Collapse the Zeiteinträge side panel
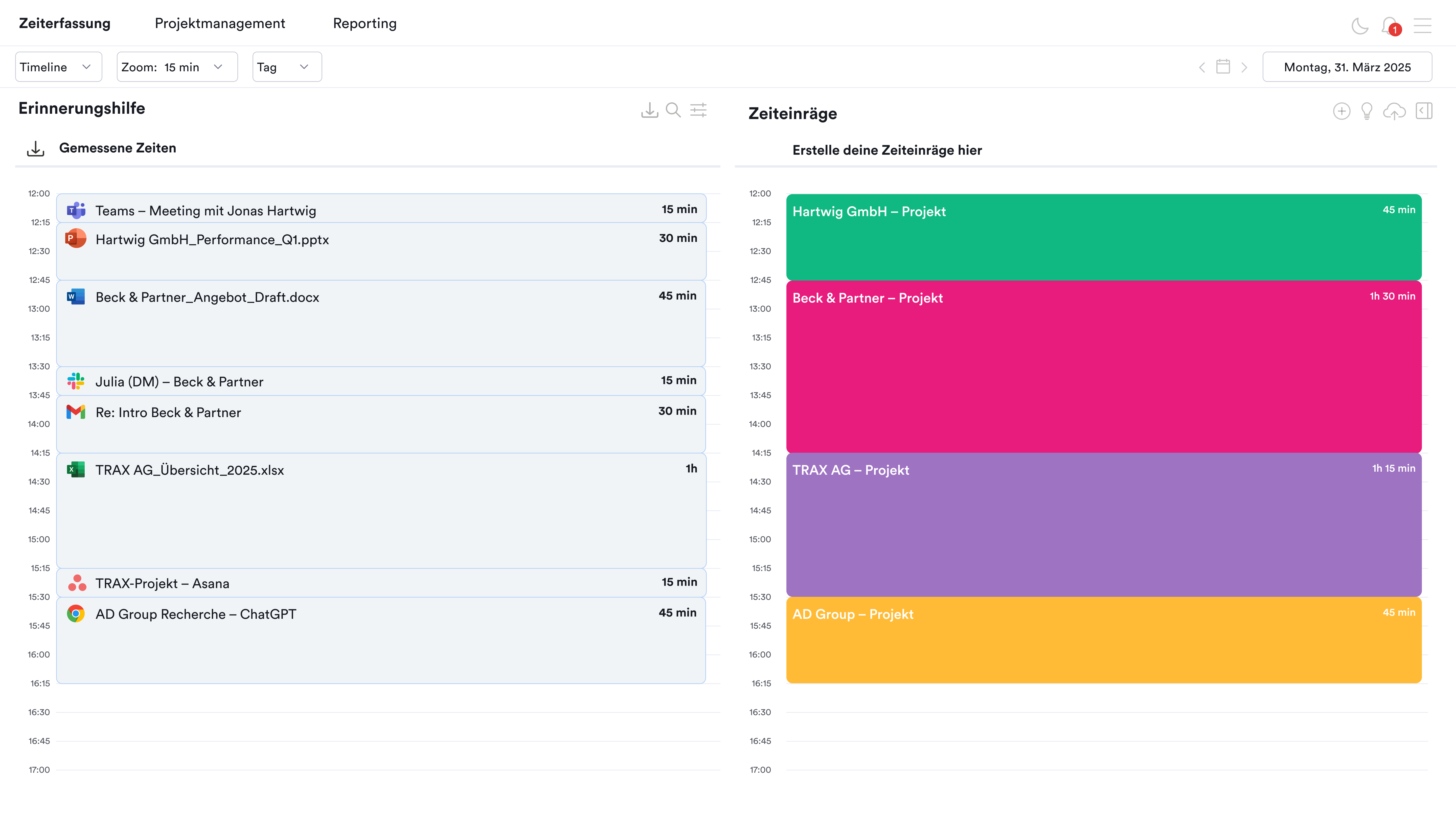Screen dimensions: 1456x819 tap(1424, 111)
